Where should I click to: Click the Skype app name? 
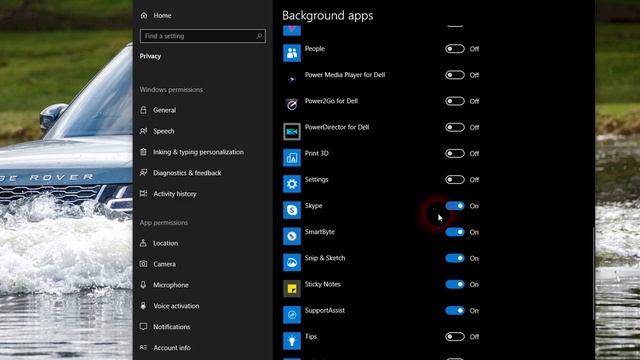click(x=313, y=206)
